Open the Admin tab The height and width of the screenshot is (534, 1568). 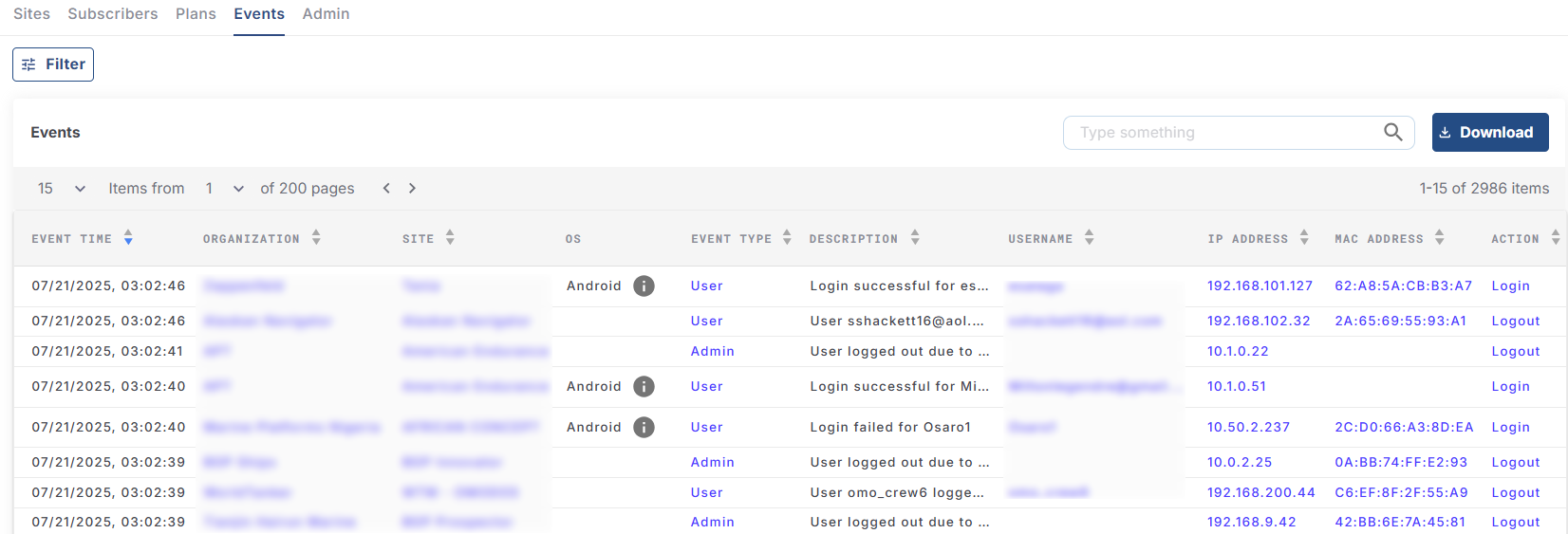click(326, 14)
